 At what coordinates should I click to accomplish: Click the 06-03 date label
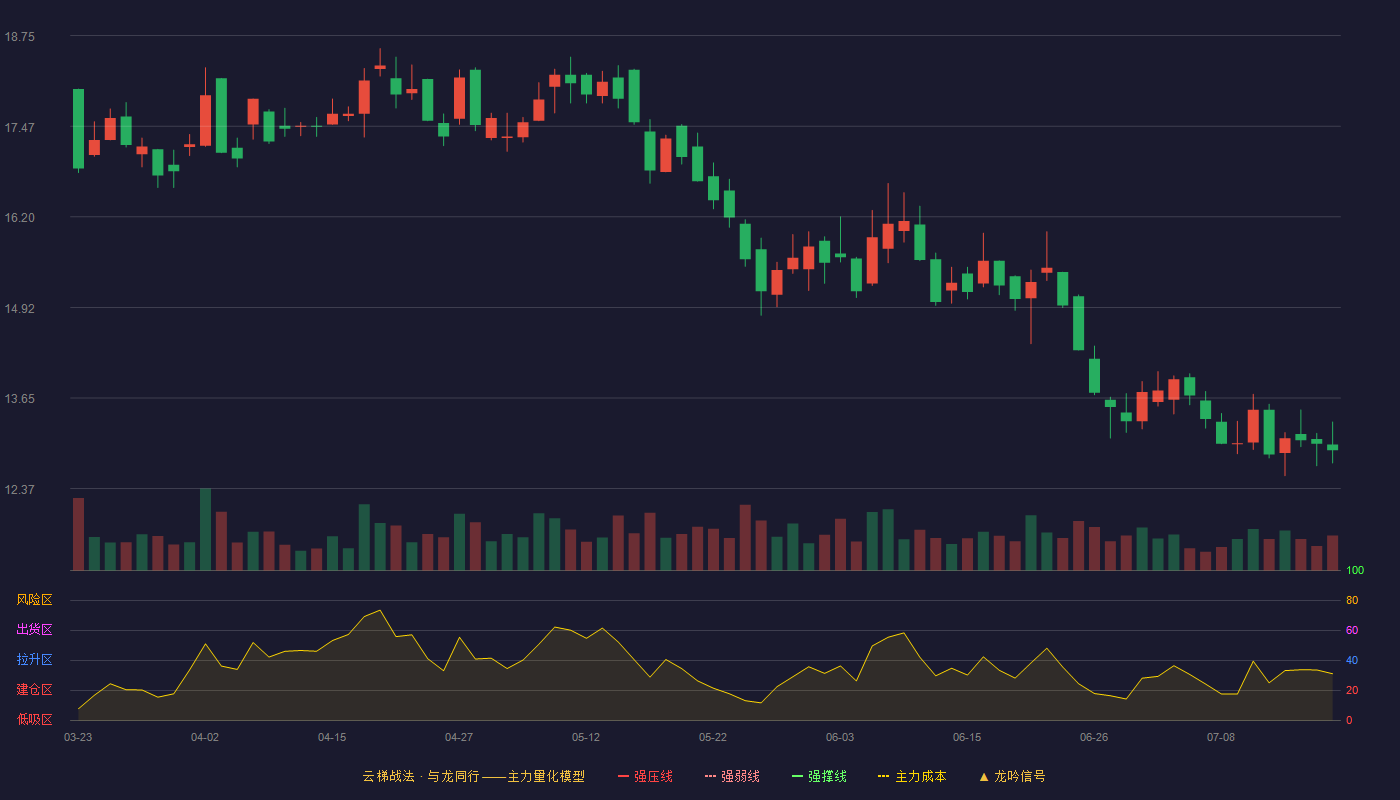(840, 737)
